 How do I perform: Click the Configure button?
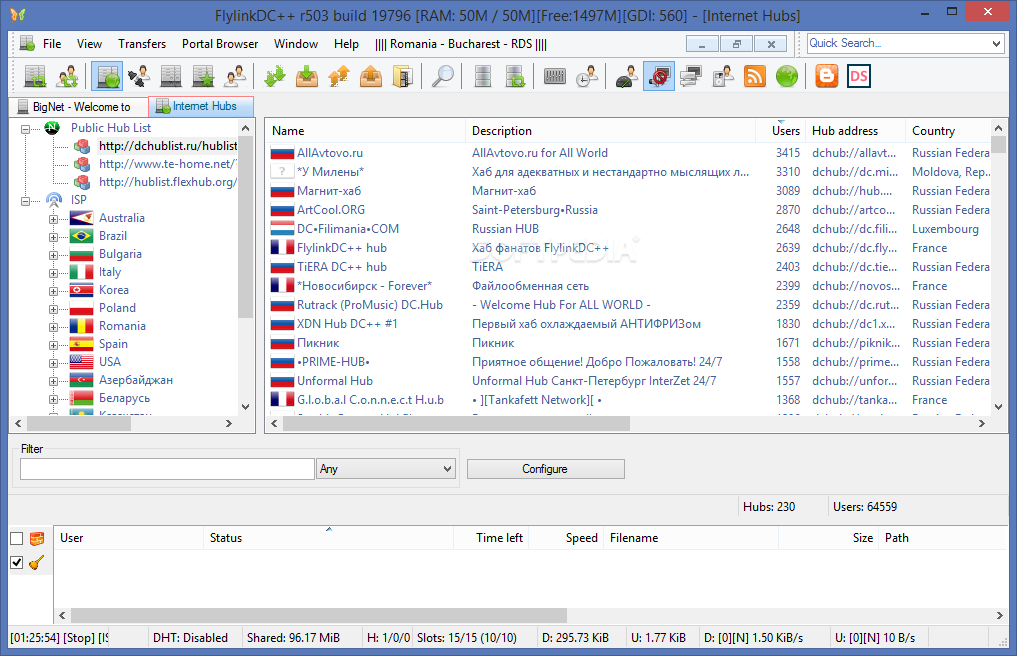pyautogui.click(x=545, y=468)
